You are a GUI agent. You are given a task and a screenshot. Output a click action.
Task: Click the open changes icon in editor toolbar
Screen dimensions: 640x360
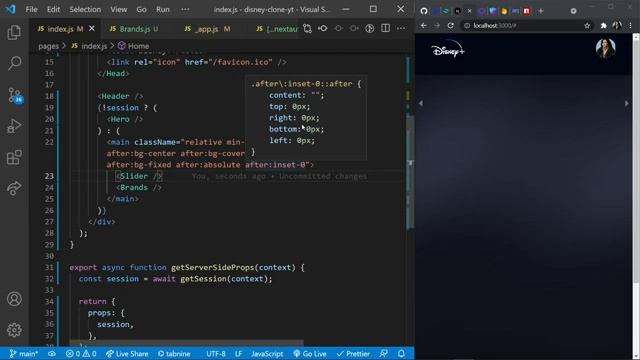tap(307, 29)
